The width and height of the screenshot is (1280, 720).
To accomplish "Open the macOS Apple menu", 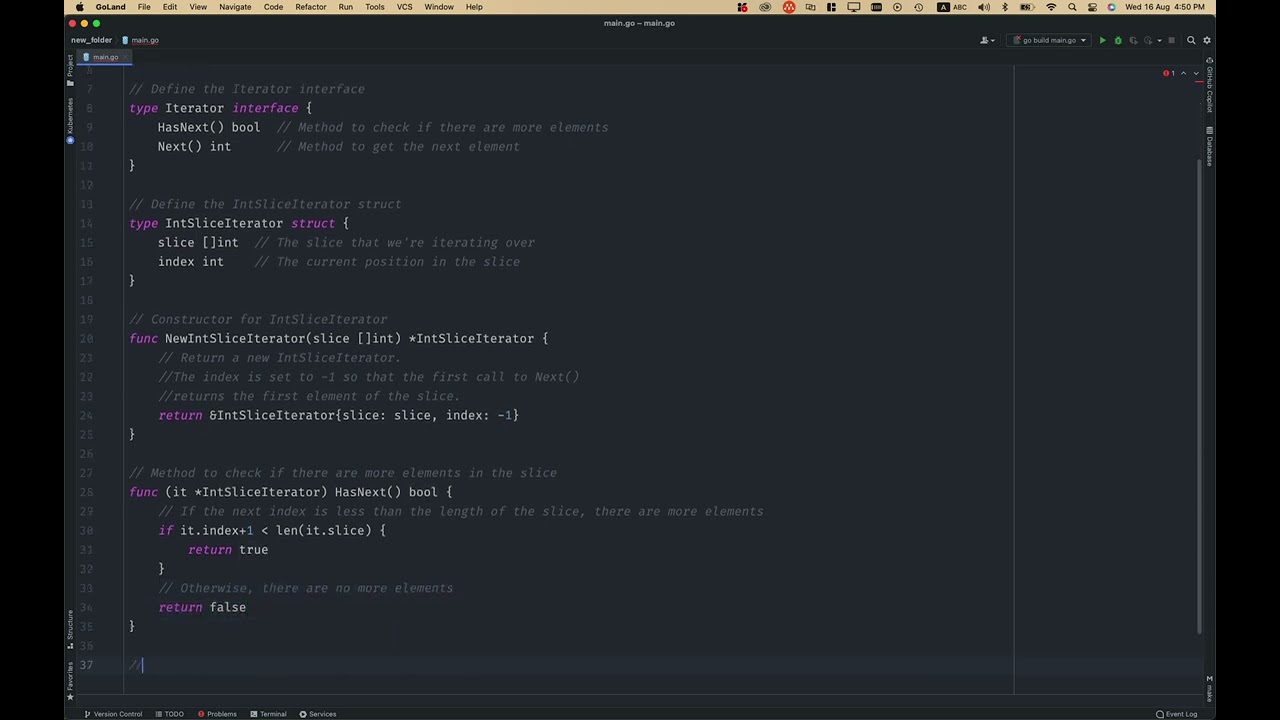I will (x=79, y=7).
